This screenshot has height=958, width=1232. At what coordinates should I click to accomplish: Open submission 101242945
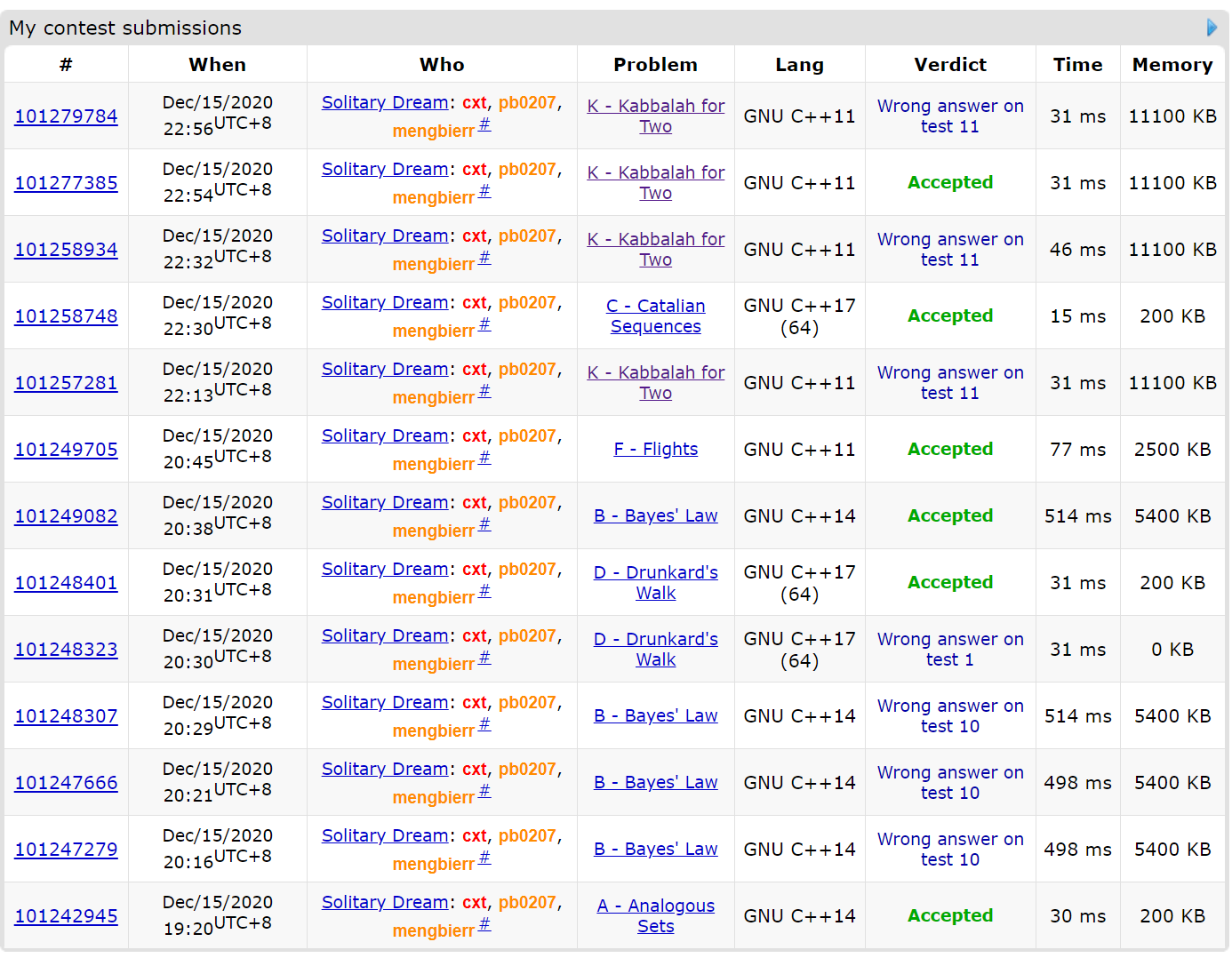click(66, 916)
